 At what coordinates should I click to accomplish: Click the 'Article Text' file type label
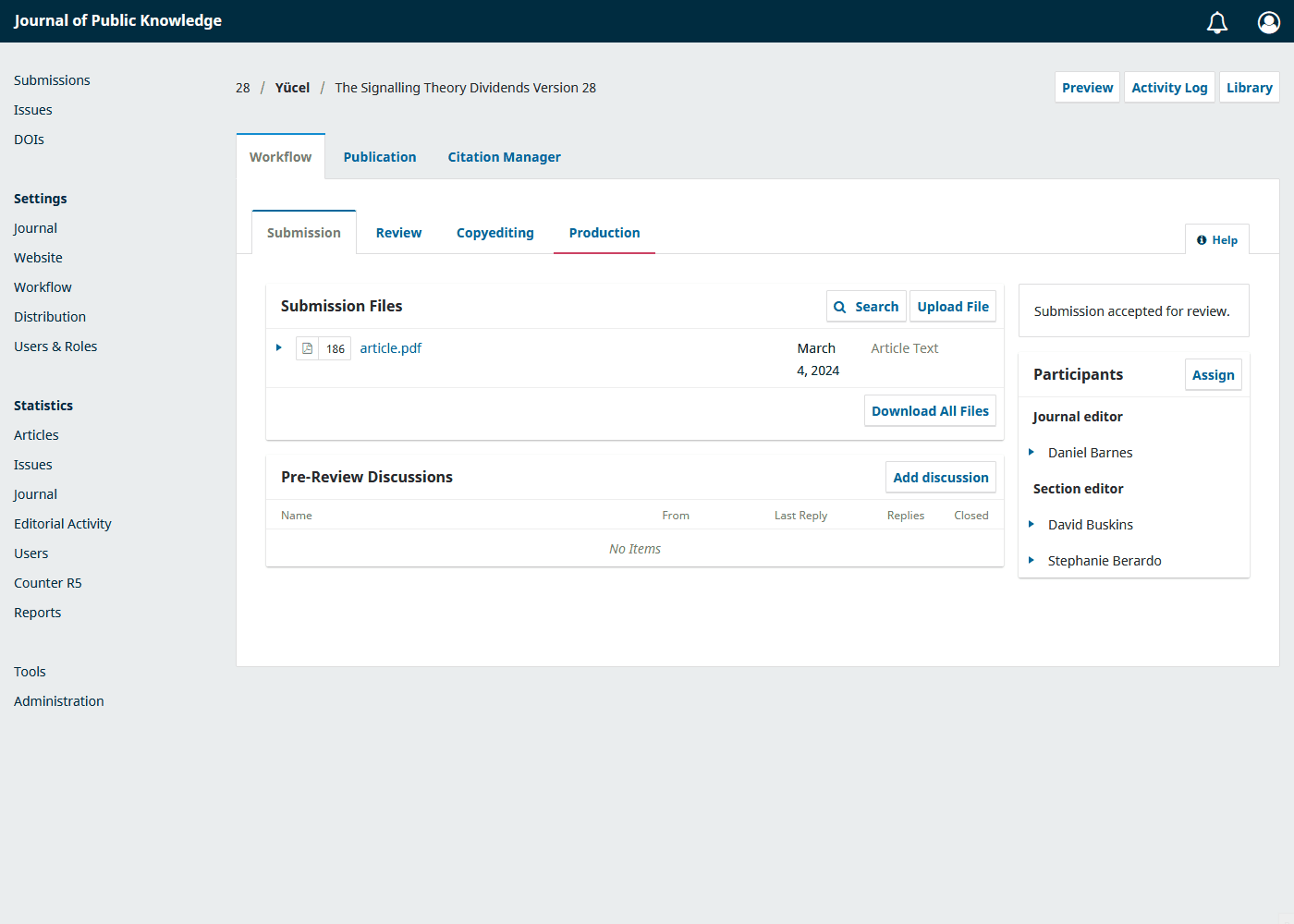905,348
